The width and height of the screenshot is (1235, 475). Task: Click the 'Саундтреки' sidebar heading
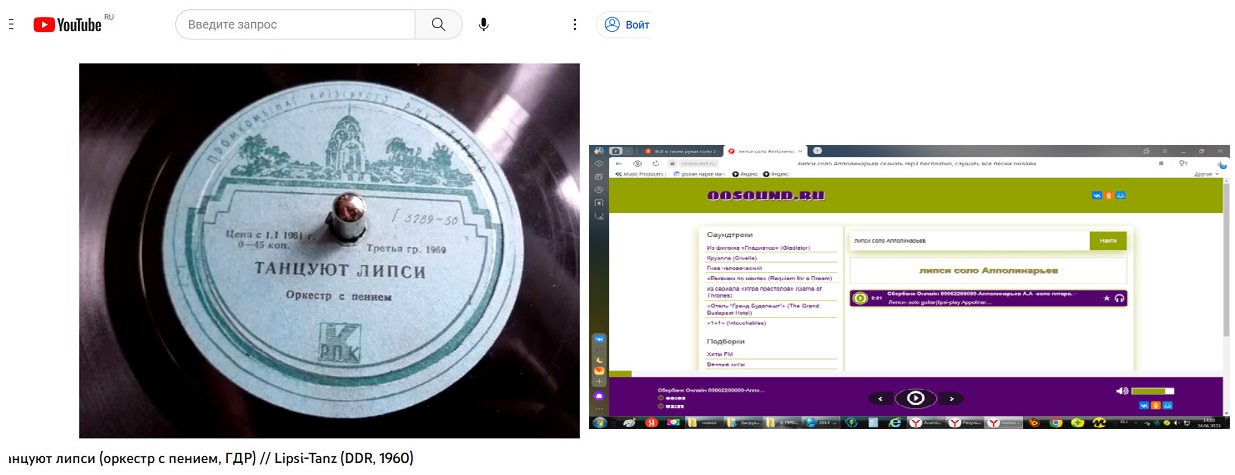(729, 234)
